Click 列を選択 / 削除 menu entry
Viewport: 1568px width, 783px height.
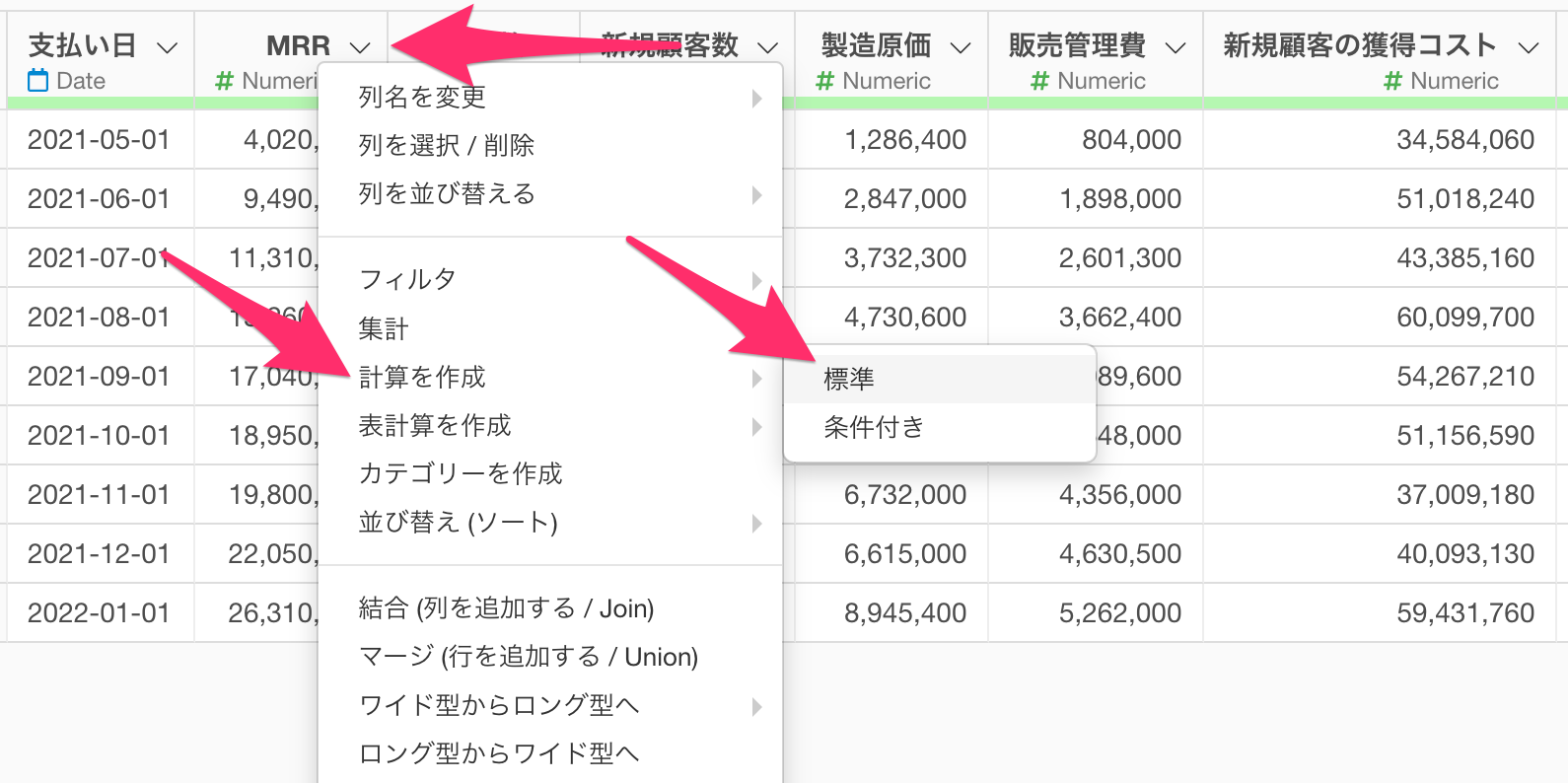tap(446, 145)
